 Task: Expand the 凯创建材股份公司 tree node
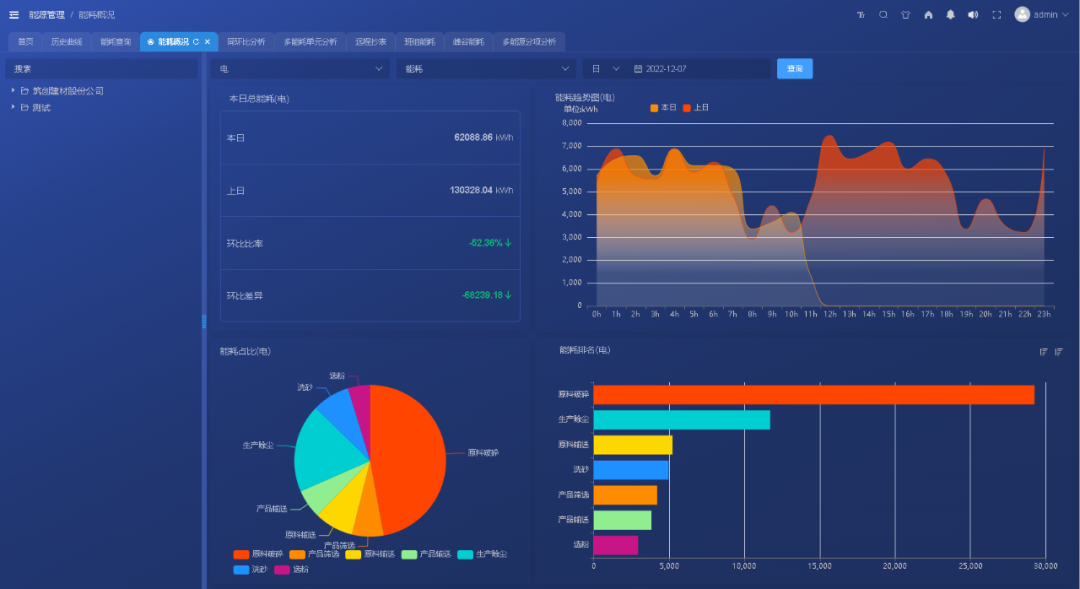[13, 90]
